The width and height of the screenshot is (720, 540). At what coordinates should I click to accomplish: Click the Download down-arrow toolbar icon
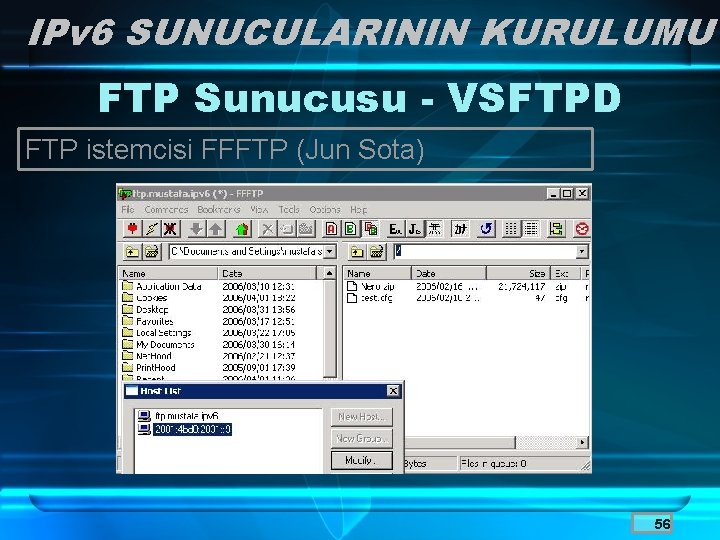[x=197, y=229]
